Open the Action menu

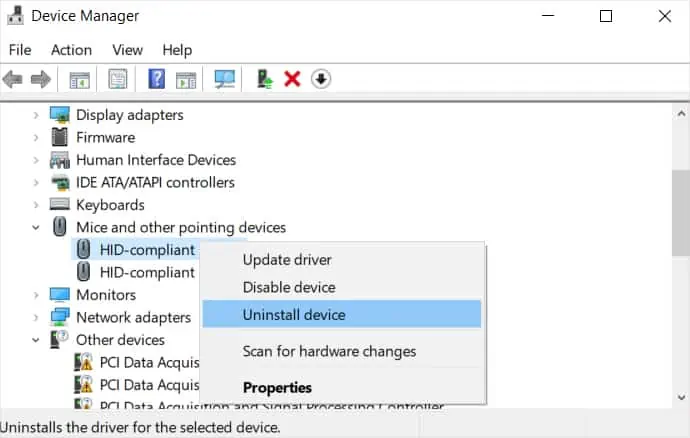[x=72, y=50]
